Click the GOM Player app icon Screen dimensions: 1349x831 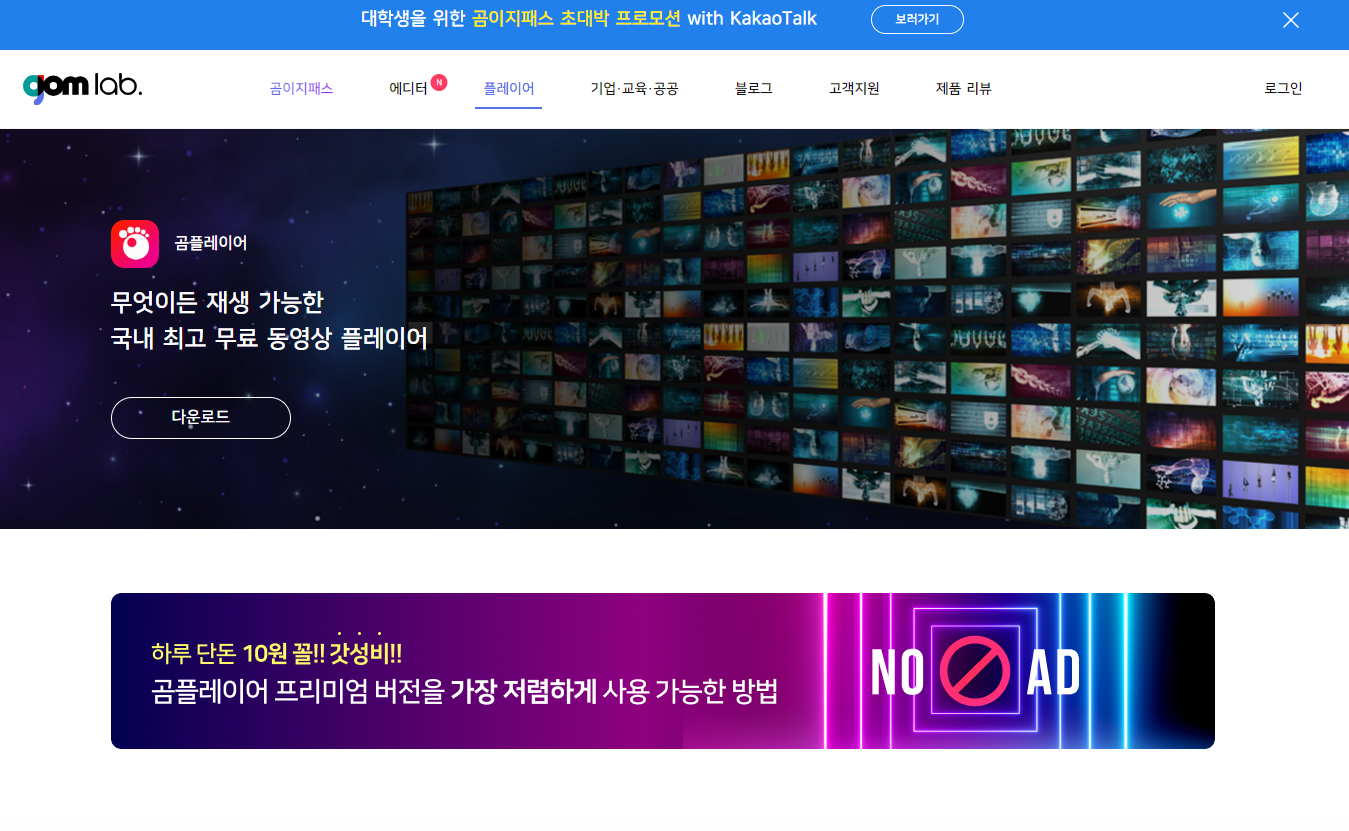tap(134, 243)
